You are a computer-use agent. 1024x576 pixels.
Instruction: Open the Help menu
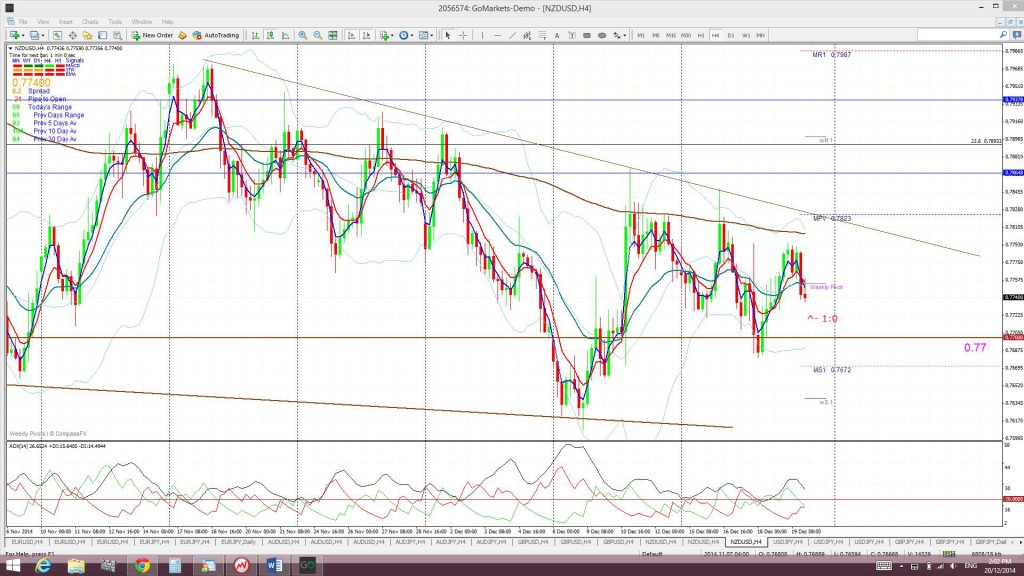point(168,22)
